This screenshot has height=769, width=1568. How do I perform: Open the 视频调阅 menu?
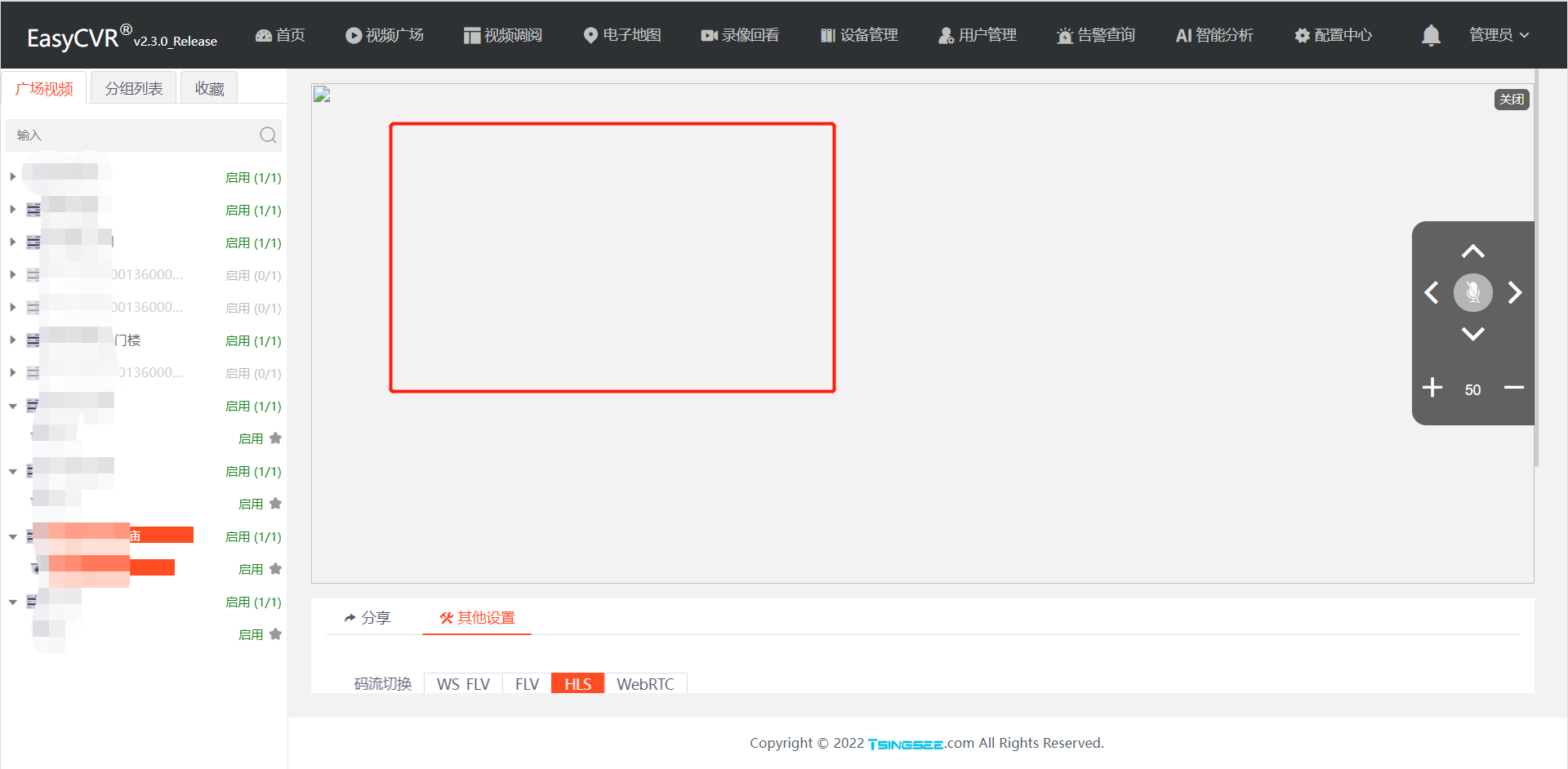coord(503,35)
